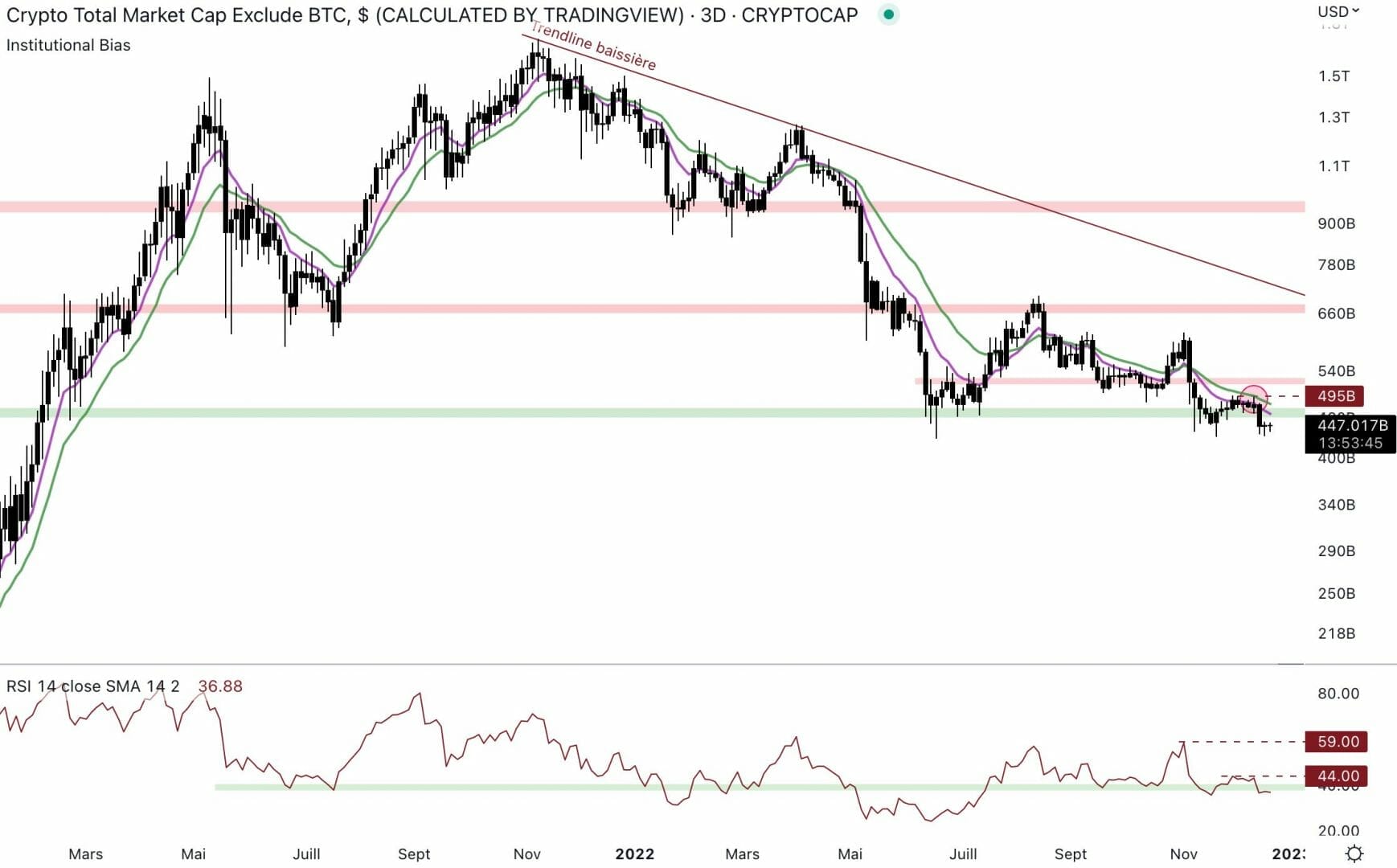This screenshot has height=868, width=1397.
Task: Select the 59.00 RSI level label
Action: (1338, 742)
